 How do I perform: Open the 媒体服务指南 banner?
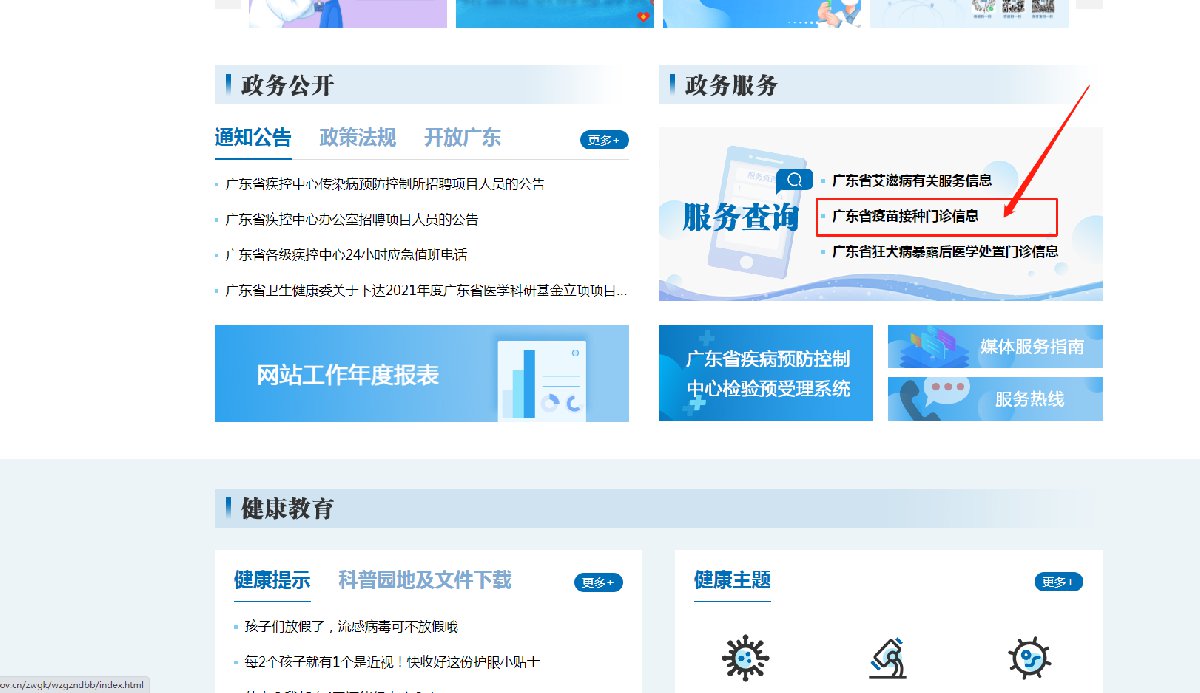tap(995, 347)
